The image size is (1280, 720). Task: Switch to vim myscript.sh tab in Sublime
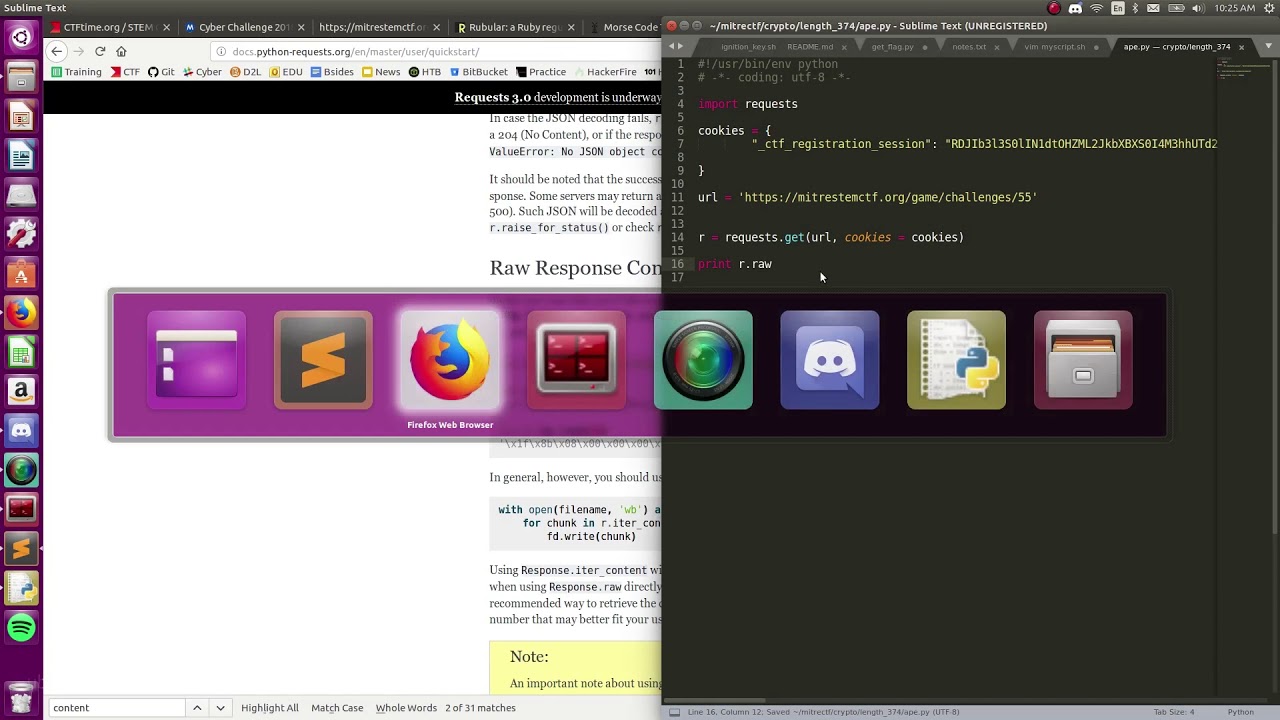pos(1054,47)
